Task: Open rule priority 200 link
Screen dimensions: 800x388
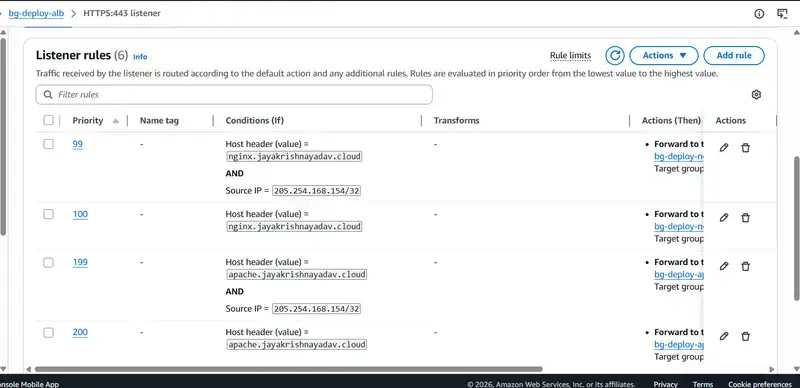Action: tap(80, 332)
